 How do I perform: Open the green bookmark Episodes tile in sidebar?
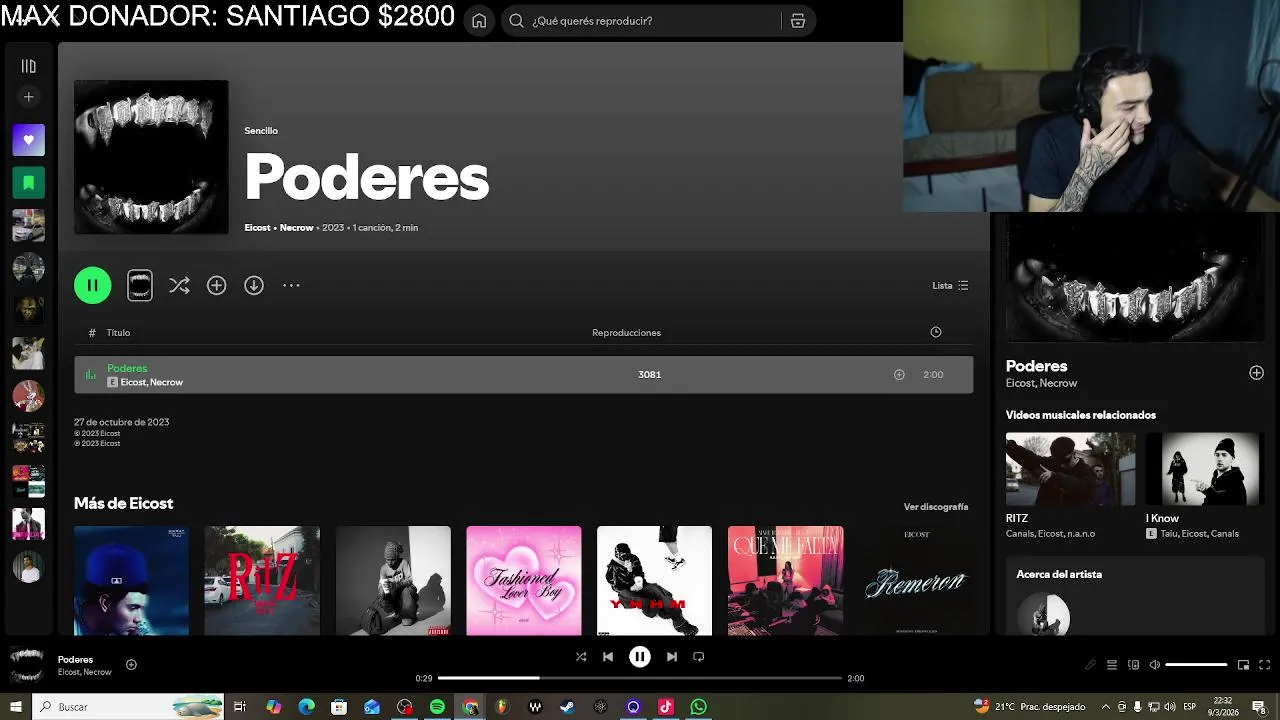pyautogui.click(x=28, y=183)
